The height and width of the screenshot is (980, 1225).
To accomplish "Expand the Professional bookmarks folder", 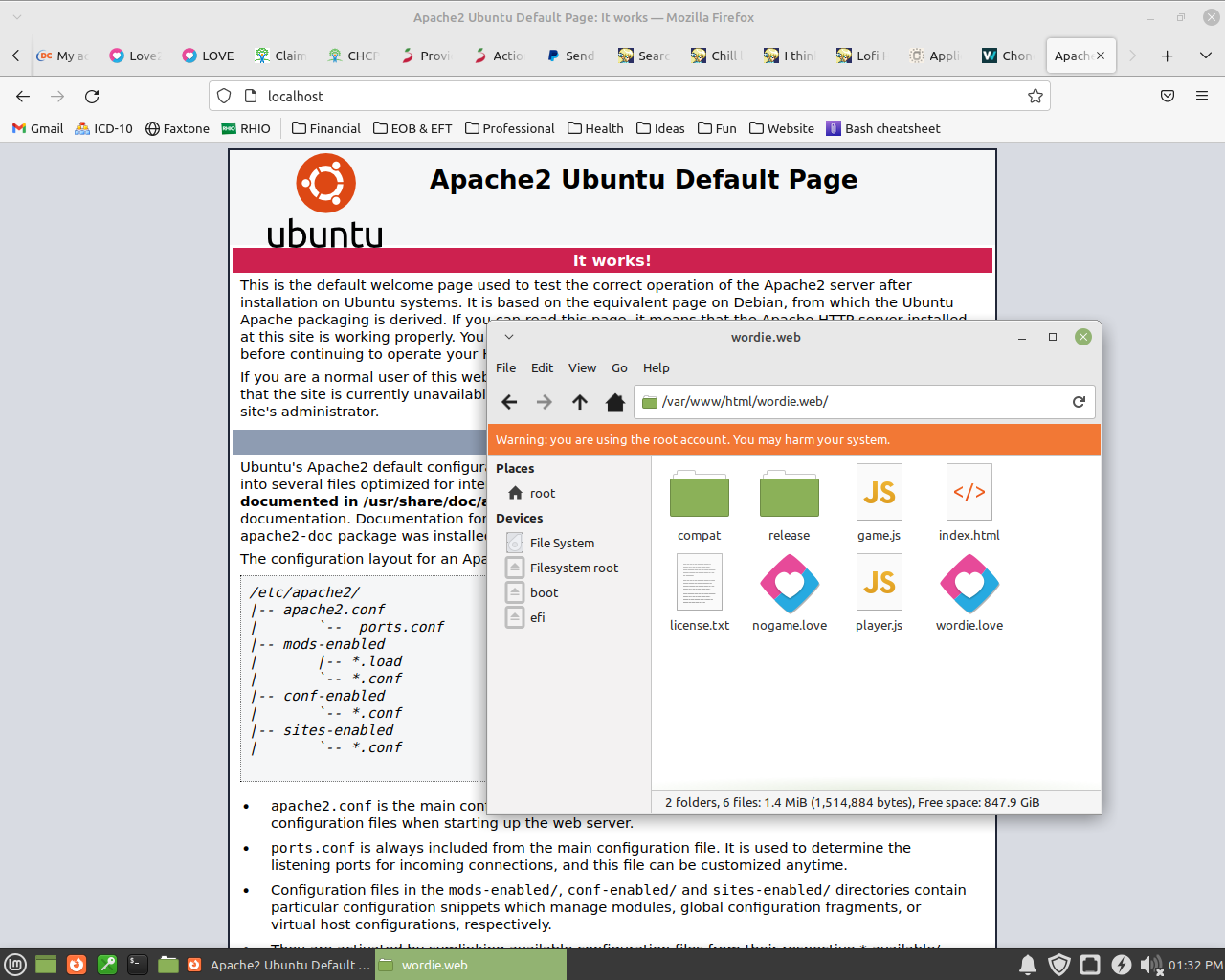I will [x=510, y=128].
